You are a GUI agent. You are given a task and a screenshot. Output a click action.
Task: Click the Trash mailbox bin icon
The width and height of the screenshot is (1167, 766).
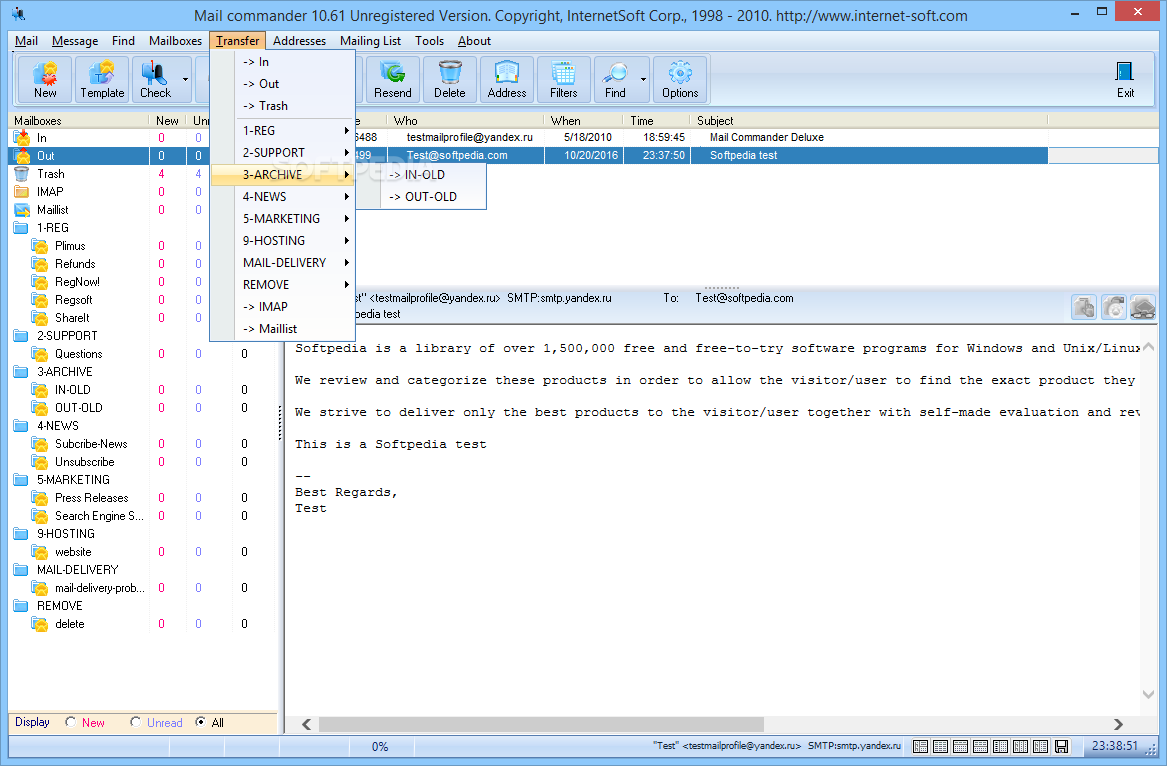point(22,173)
